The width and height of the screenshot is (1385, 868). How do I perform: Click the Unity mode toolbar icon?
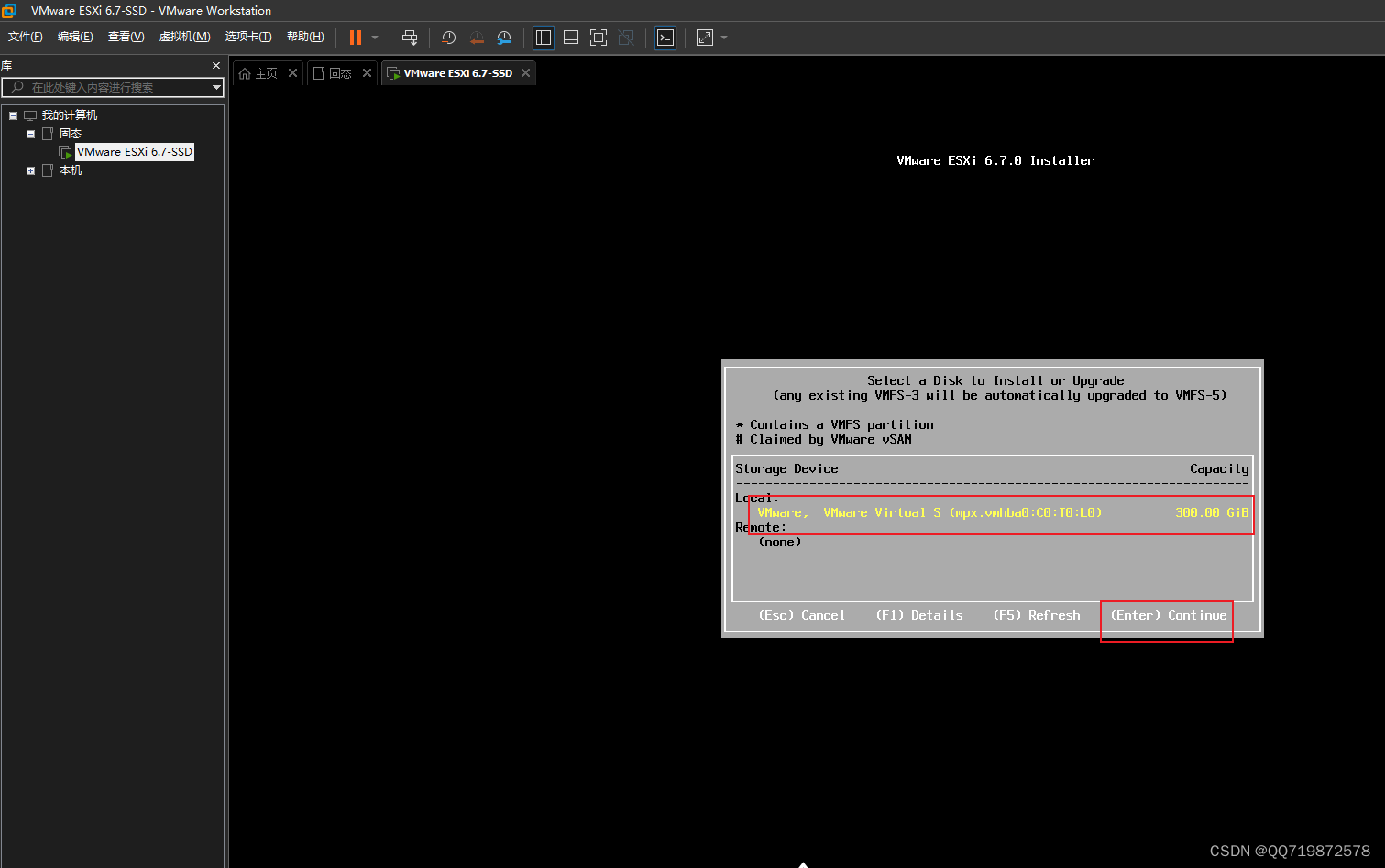(x=626, y=38)
